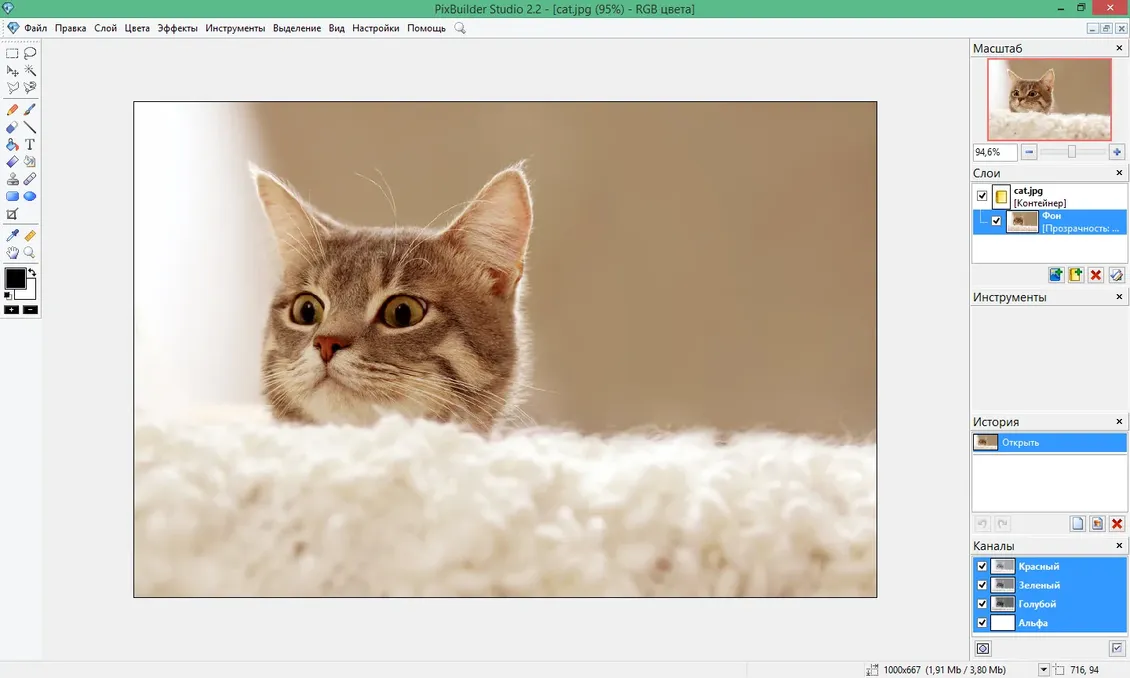Select the Magic Wand tool
This screenshot has width=1130, height=678.
tap(30, 71)
